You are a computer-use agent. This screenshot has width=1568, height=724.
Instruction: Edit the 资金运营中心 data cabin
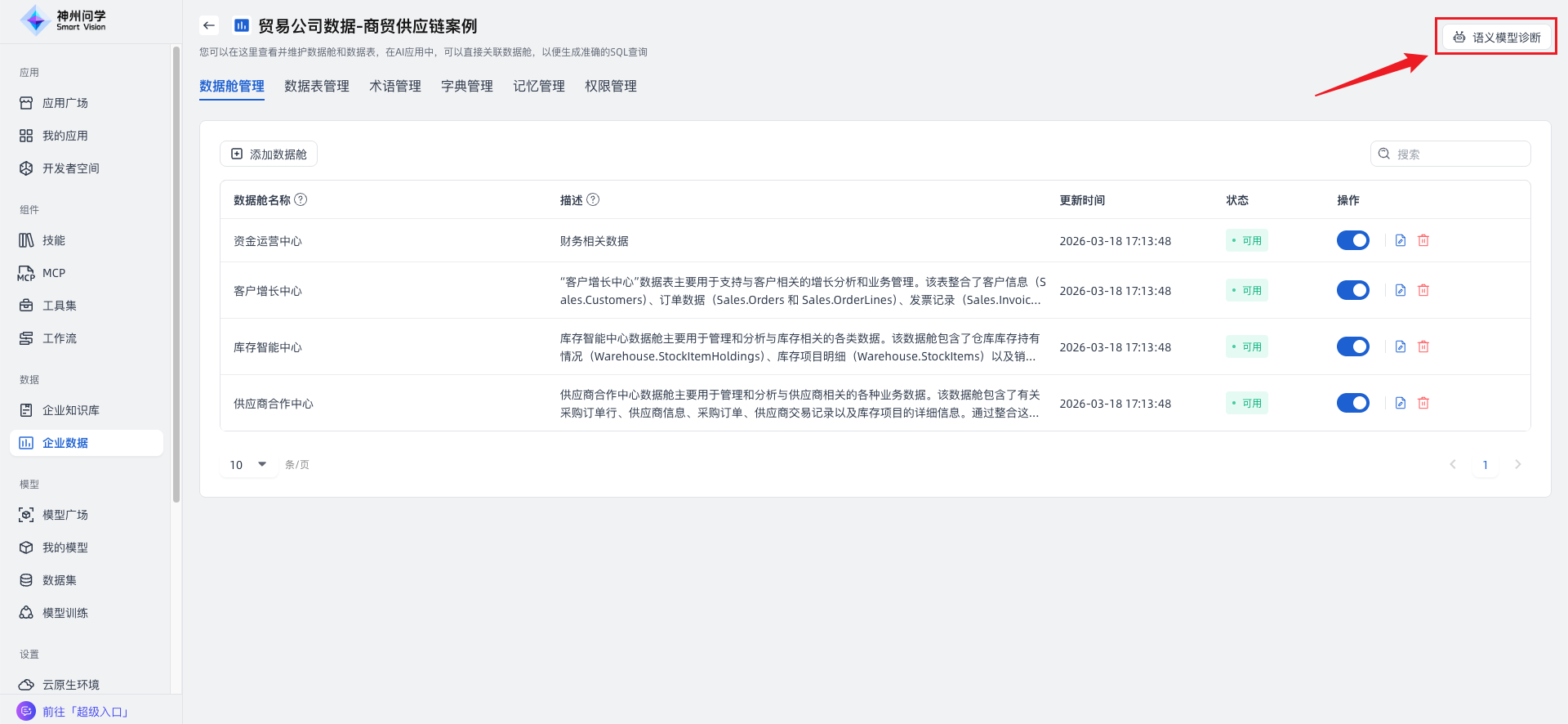(x=1400, y=240)
